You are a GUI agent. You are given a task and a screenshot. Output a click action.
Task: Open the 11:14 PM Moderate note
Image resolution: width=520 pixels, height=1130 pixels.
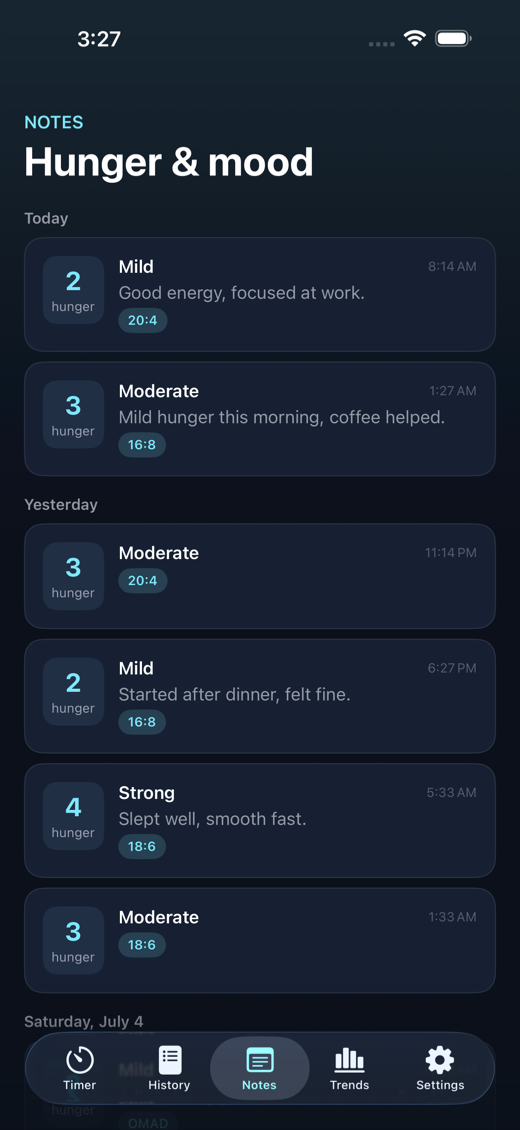260,576
